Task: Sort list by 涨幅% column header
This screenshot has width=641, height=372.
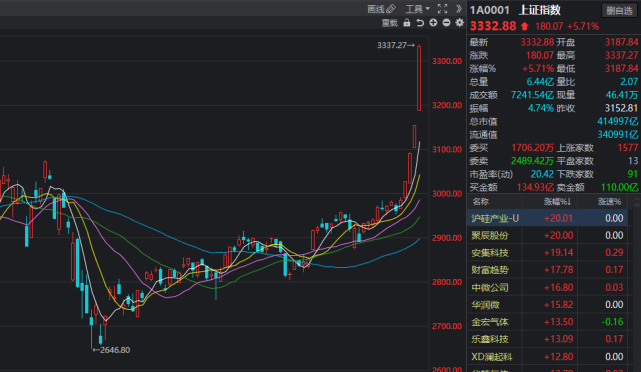Action: 557,202
